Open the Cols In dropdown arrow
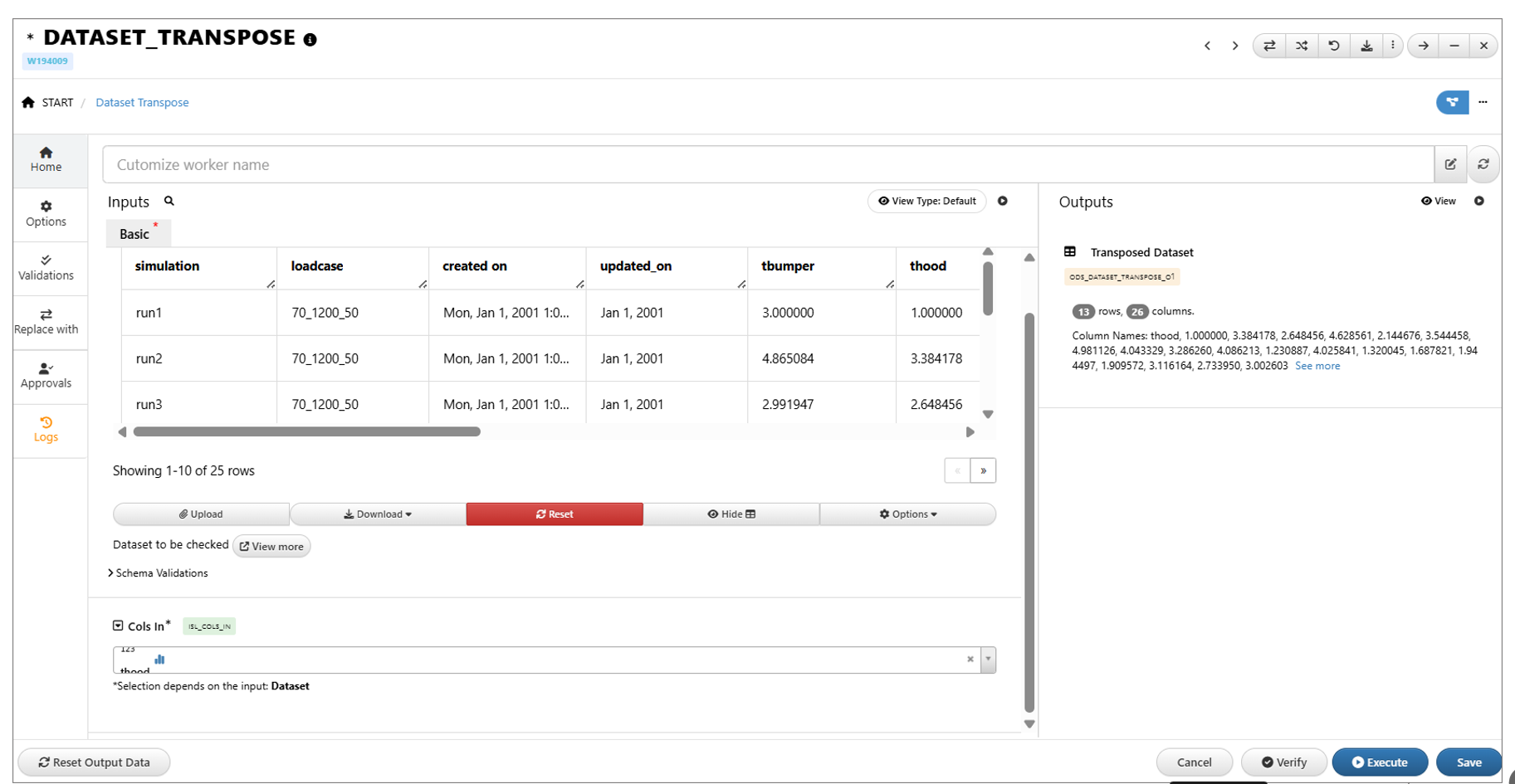Screen dimensions: 1515x784 [x=988, y=660]
